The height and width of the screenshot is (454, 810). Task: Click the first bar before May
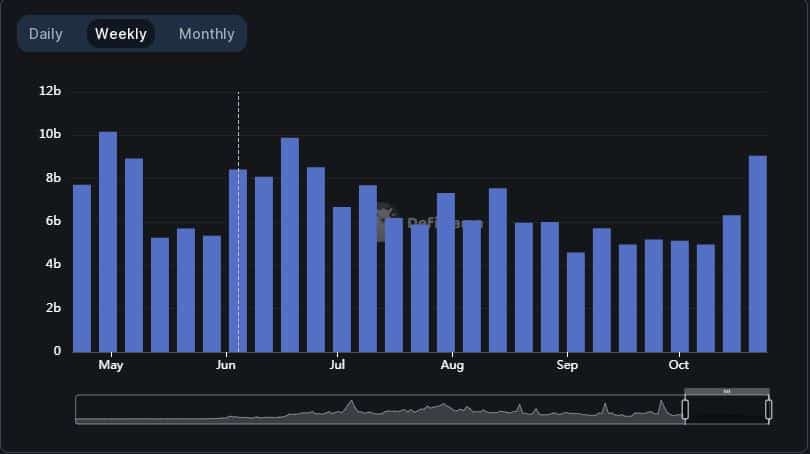(x=82, y=269)
